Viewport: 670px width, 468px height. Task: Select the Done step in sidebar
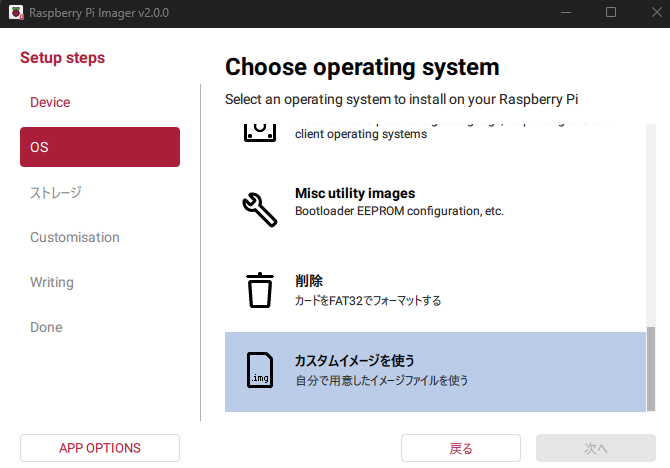click(x=46, y=327)
